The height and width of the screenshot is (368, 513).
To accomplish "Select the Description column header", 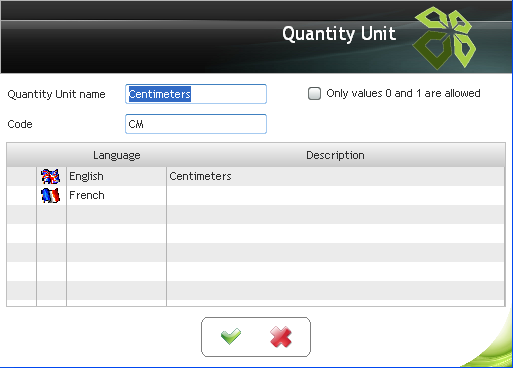I will 335,155.
